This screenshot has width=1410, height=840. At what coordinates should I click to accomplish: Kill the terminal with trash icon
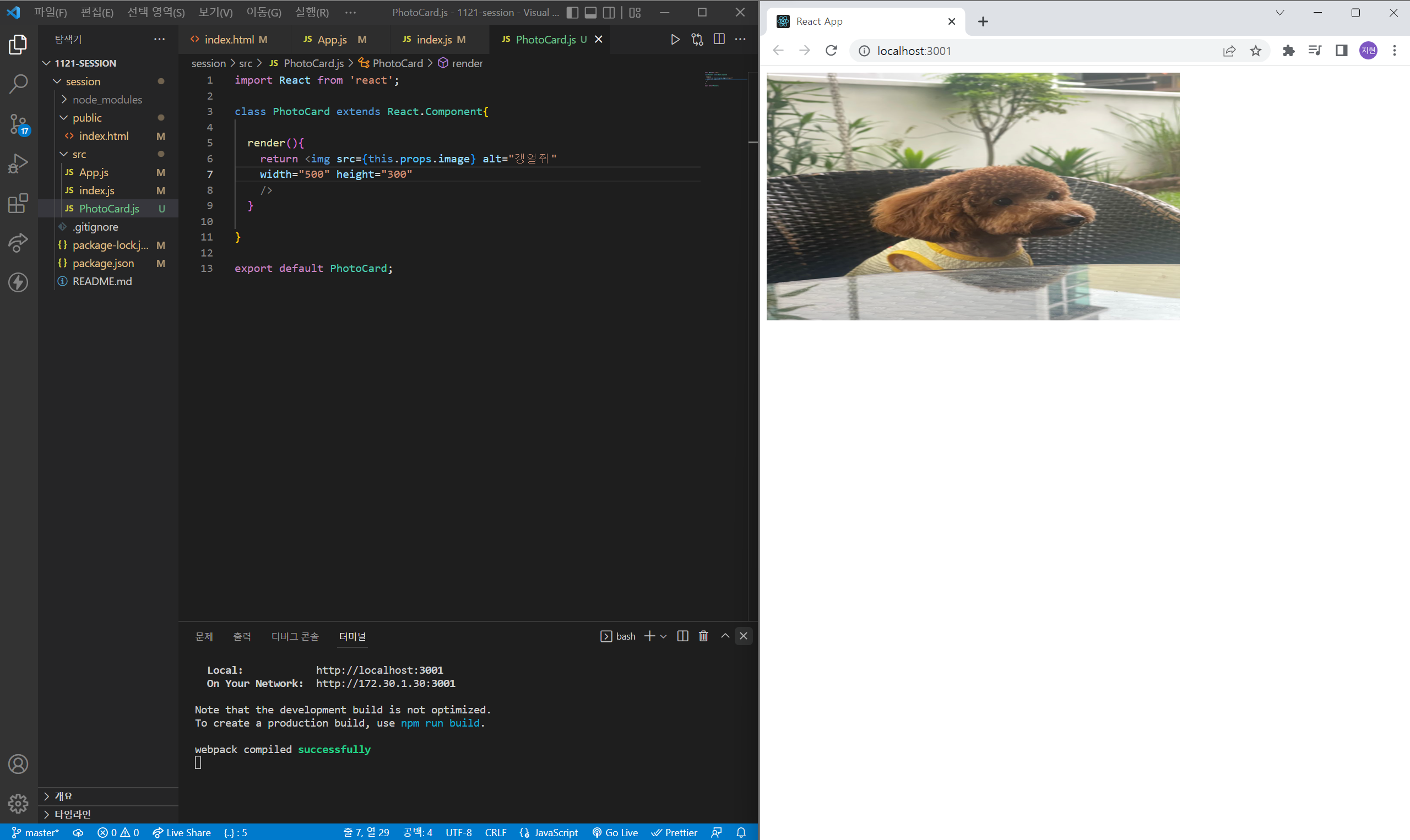703,636
